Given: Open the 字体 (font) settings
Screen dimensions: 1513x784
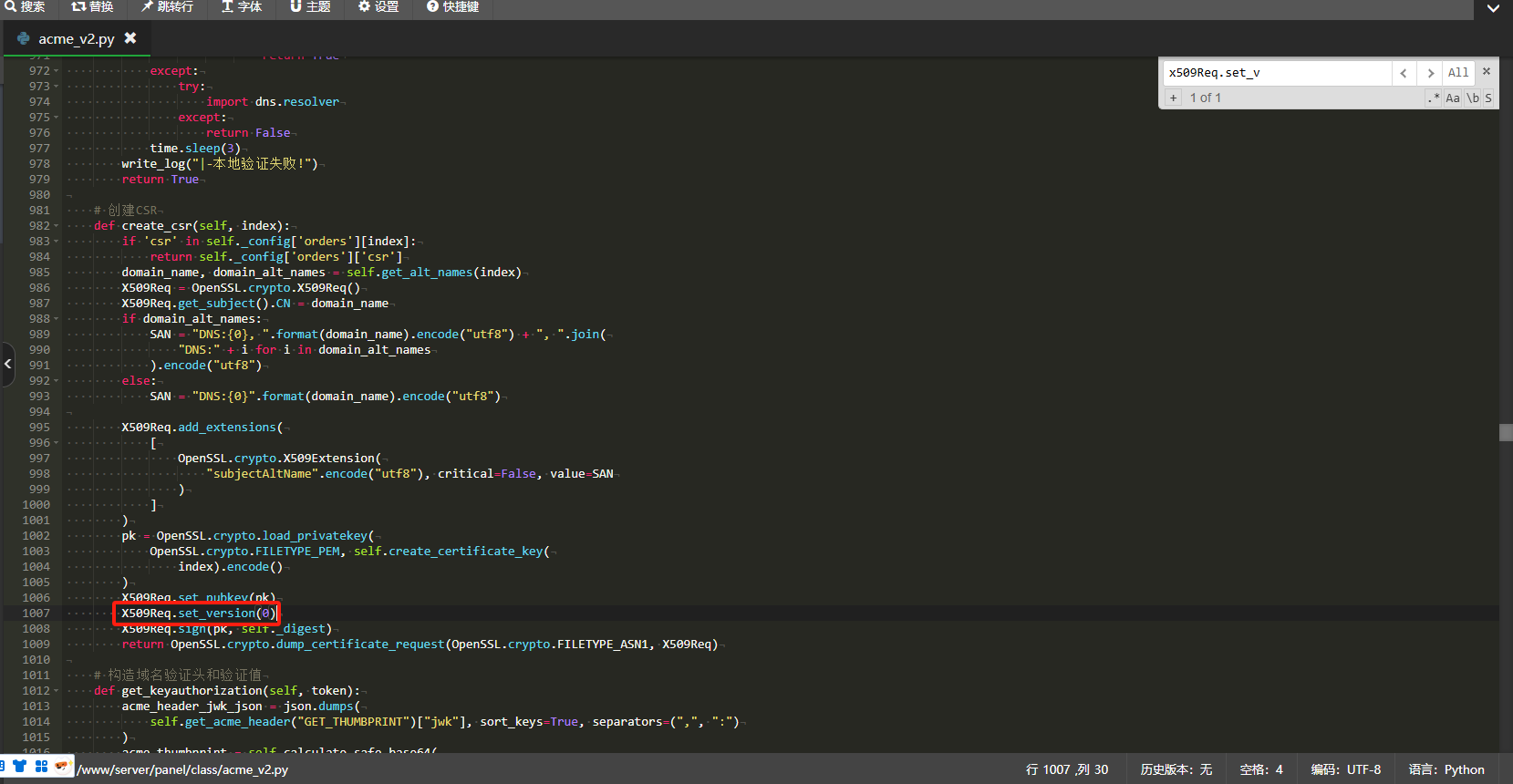Looking at the screenshot, I should (x=242, y=6).
